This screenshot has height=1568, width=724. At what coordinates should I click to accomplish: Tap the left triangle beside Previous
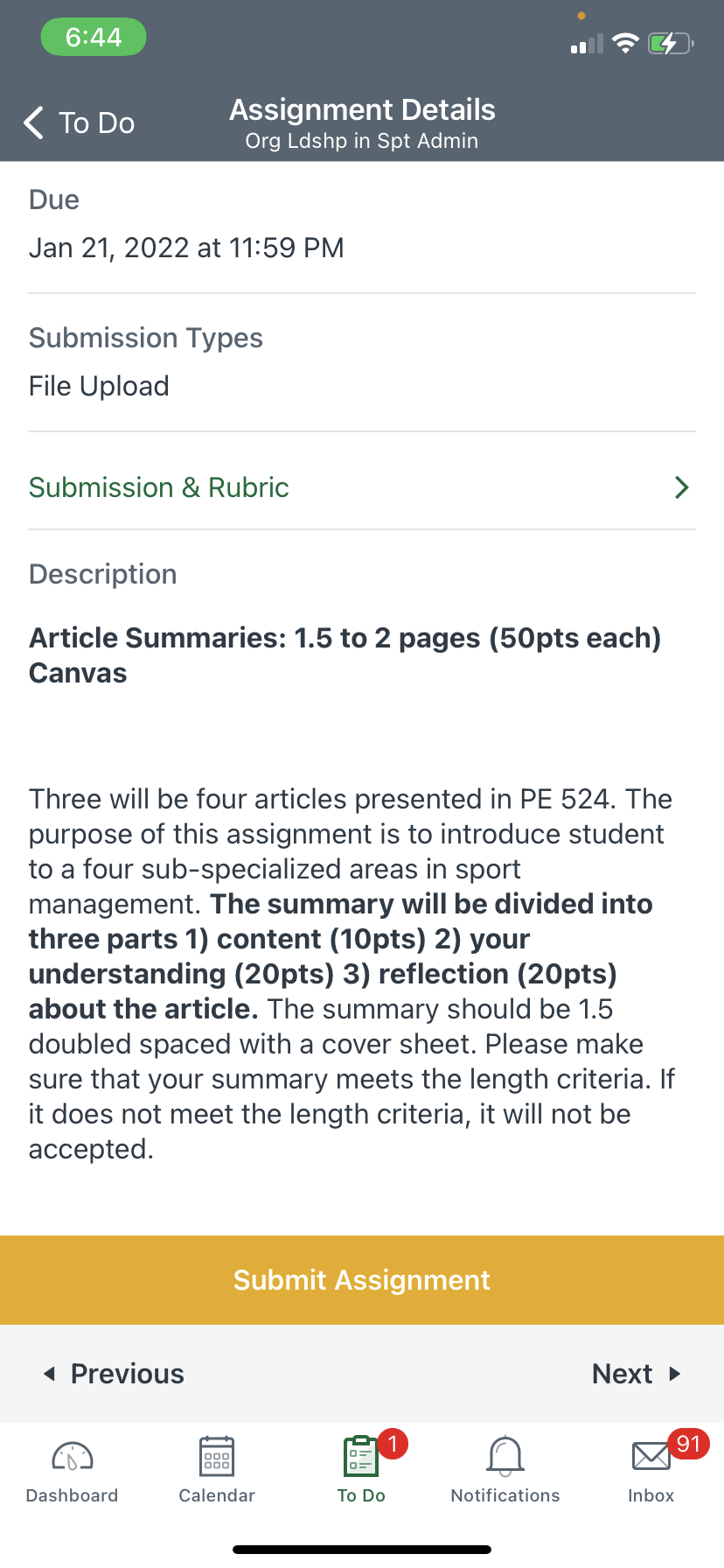coord(50,1374)
